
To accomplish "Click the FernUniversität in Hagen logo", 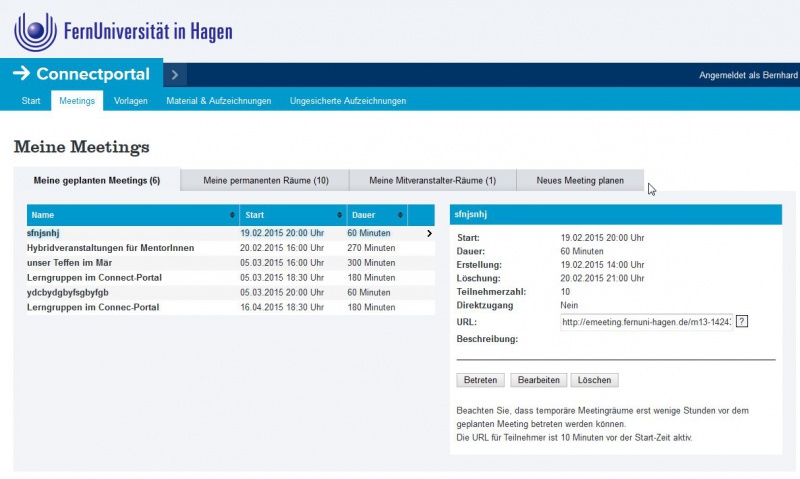I will 123,32.
